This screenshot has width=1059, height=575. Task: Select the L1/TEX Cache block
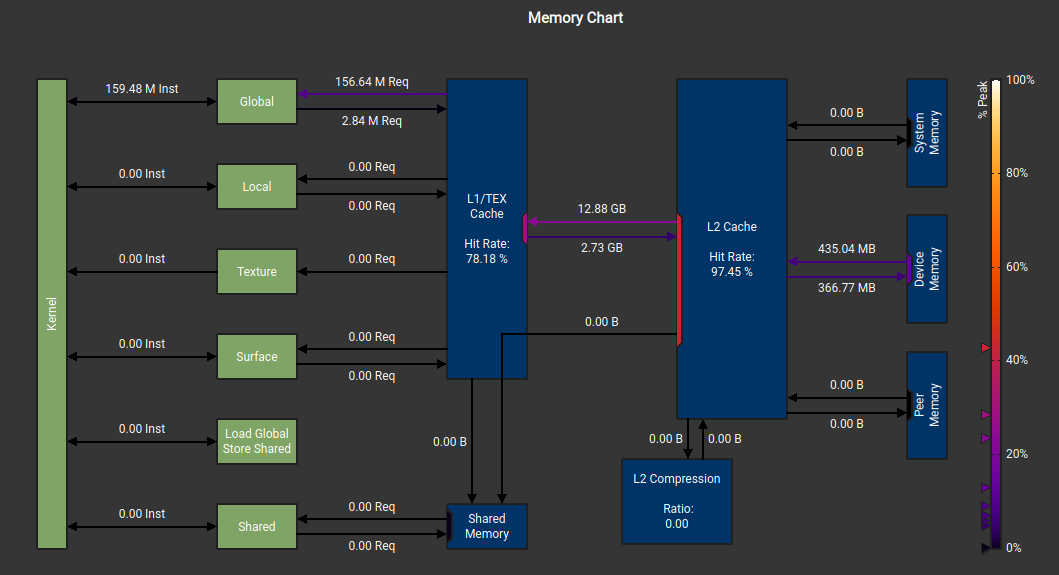pyautogui.click(x=486, y=228)
